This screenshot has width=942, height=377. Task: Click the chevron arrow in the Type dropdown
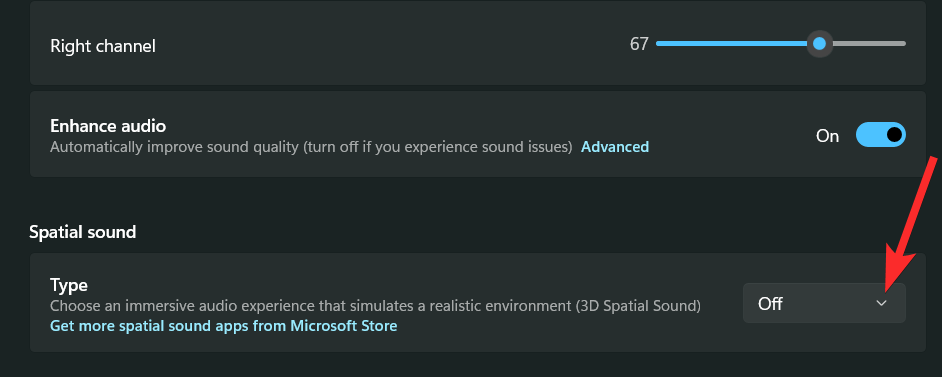tap(881, 303)
